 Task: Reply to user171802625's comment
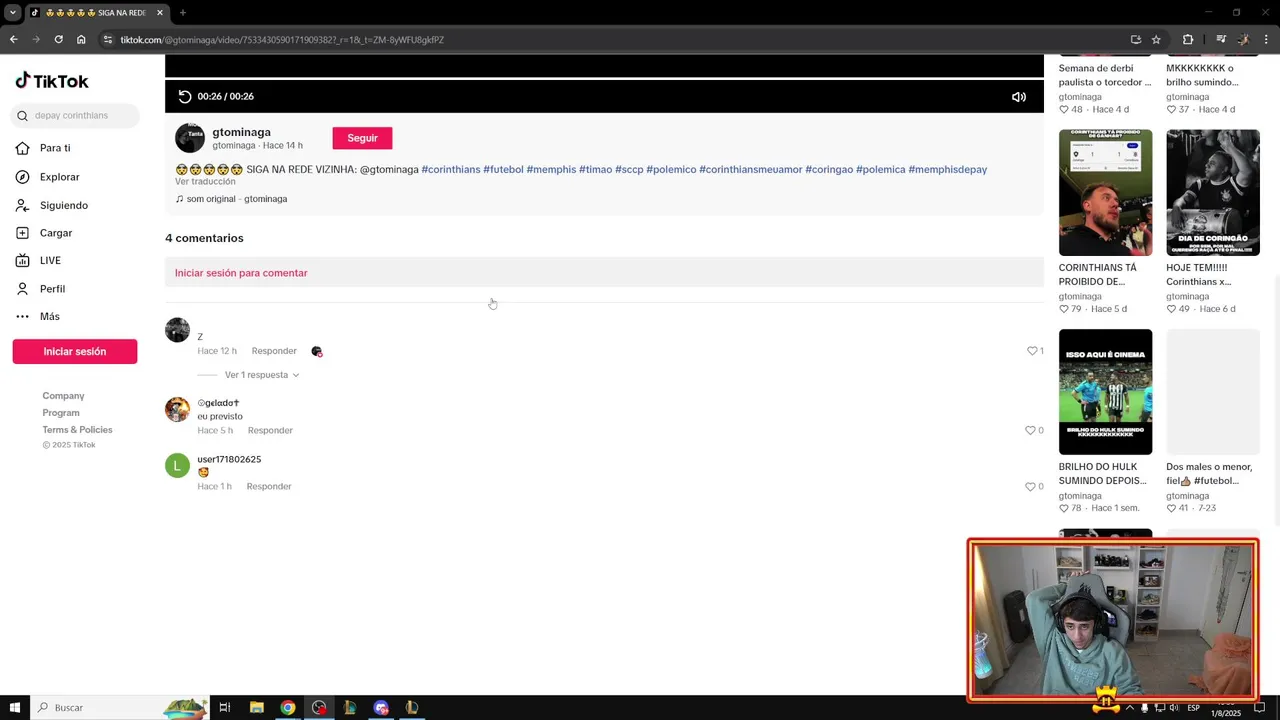(x=269, y=486)
